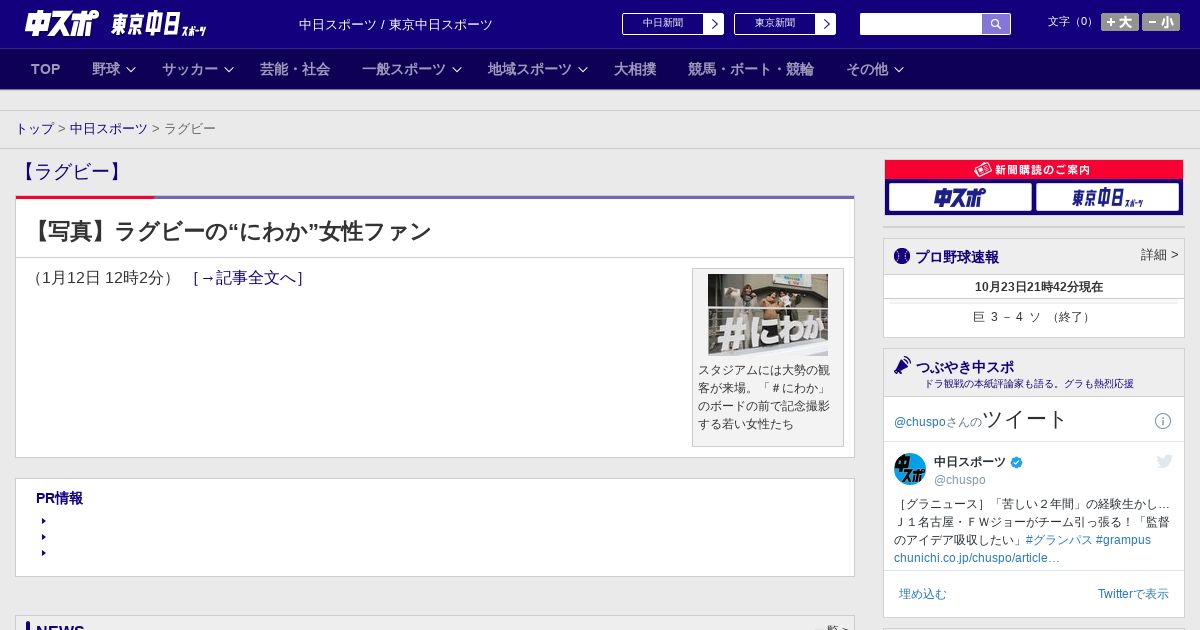This screenshot has width=1200, height=630.
Task: Click the #grampus hashtag
Action: point(1123,540)
